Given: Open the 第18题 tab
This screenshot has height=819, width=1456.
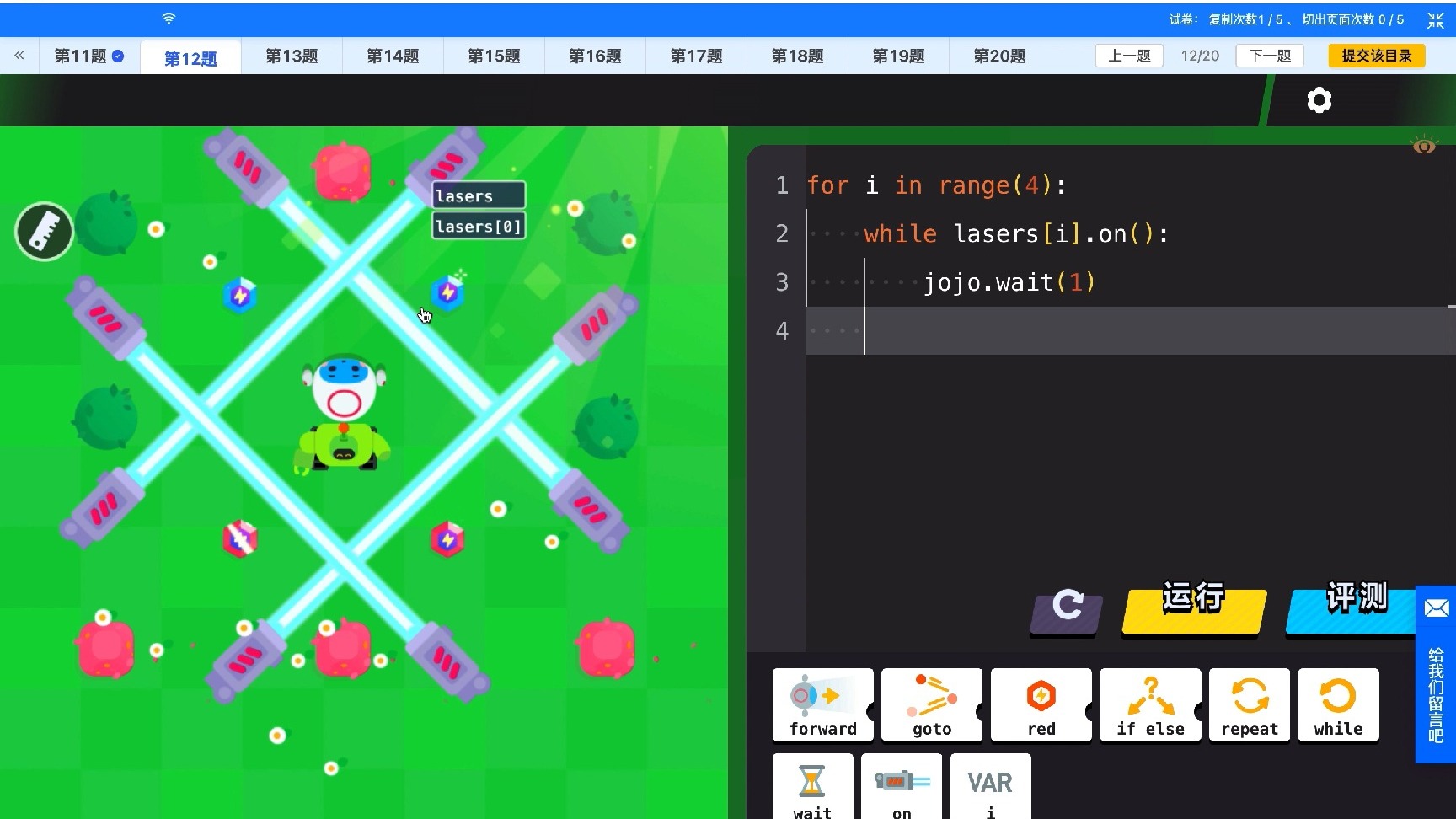Looking at the screenshot, I should pos(797,56).
